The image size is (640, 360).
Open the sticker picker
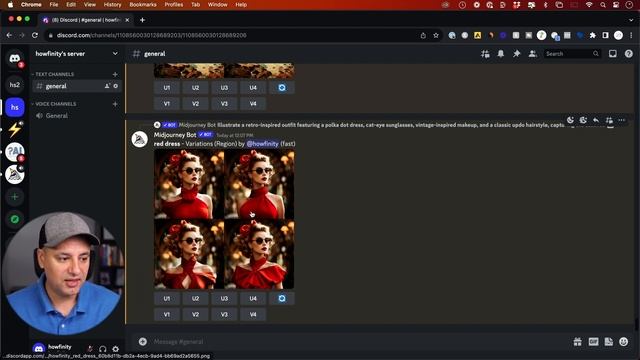pyautogui.click(x=609, y=342)
